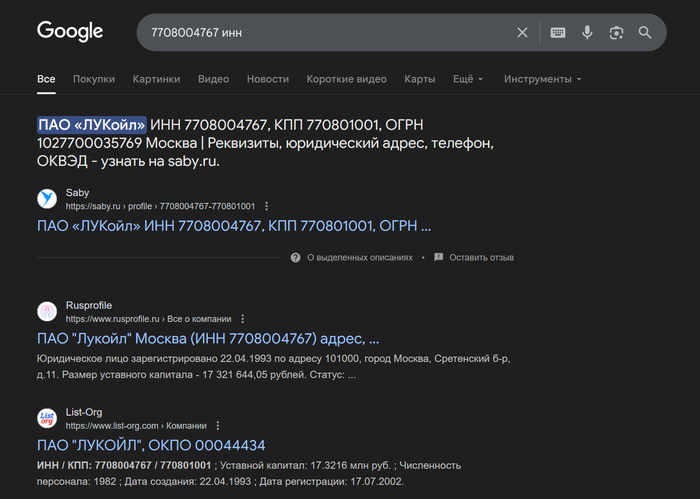Clear the search query with X icon
This screenshot has width=700, height=499.
click(x=522, y=33)
